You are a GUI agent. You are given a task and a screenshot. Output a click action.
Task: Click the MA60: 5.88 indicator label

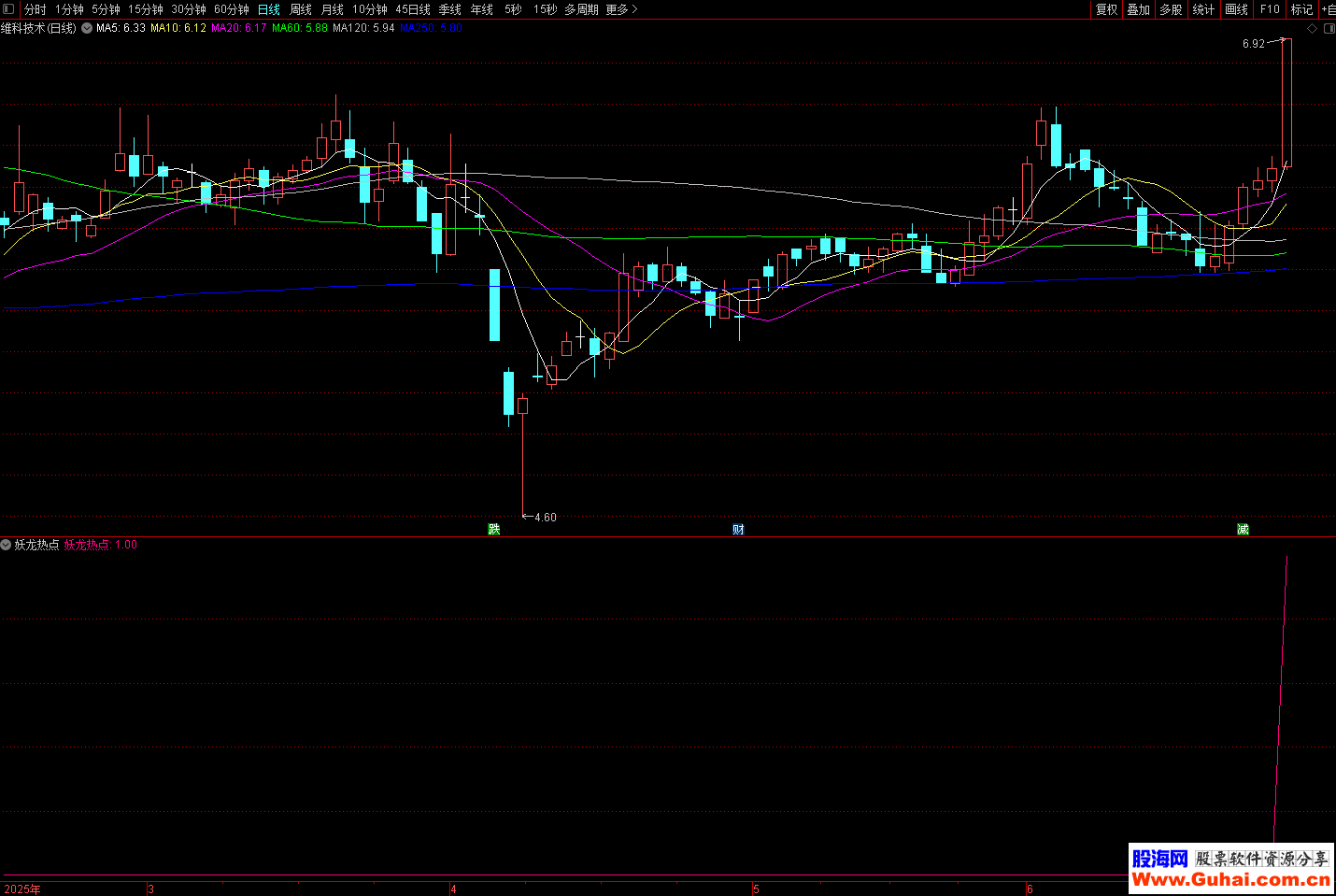300,28
